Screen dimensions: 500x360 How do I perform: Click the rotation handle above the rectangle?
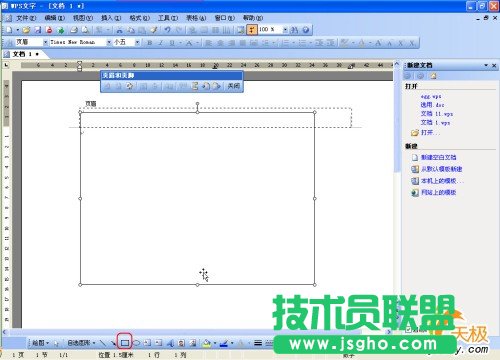pyautogui.click(x=197, y=104)
